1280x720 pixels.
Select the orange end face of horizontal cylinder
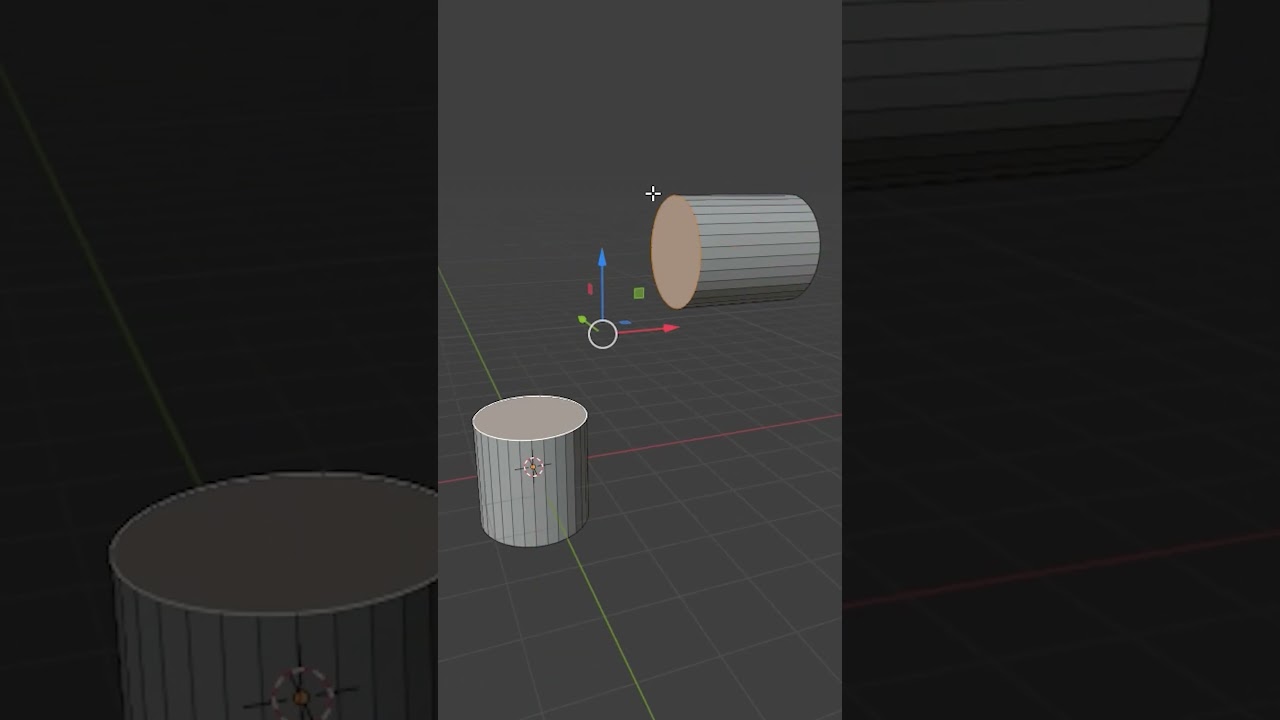(x=676, y=252)
